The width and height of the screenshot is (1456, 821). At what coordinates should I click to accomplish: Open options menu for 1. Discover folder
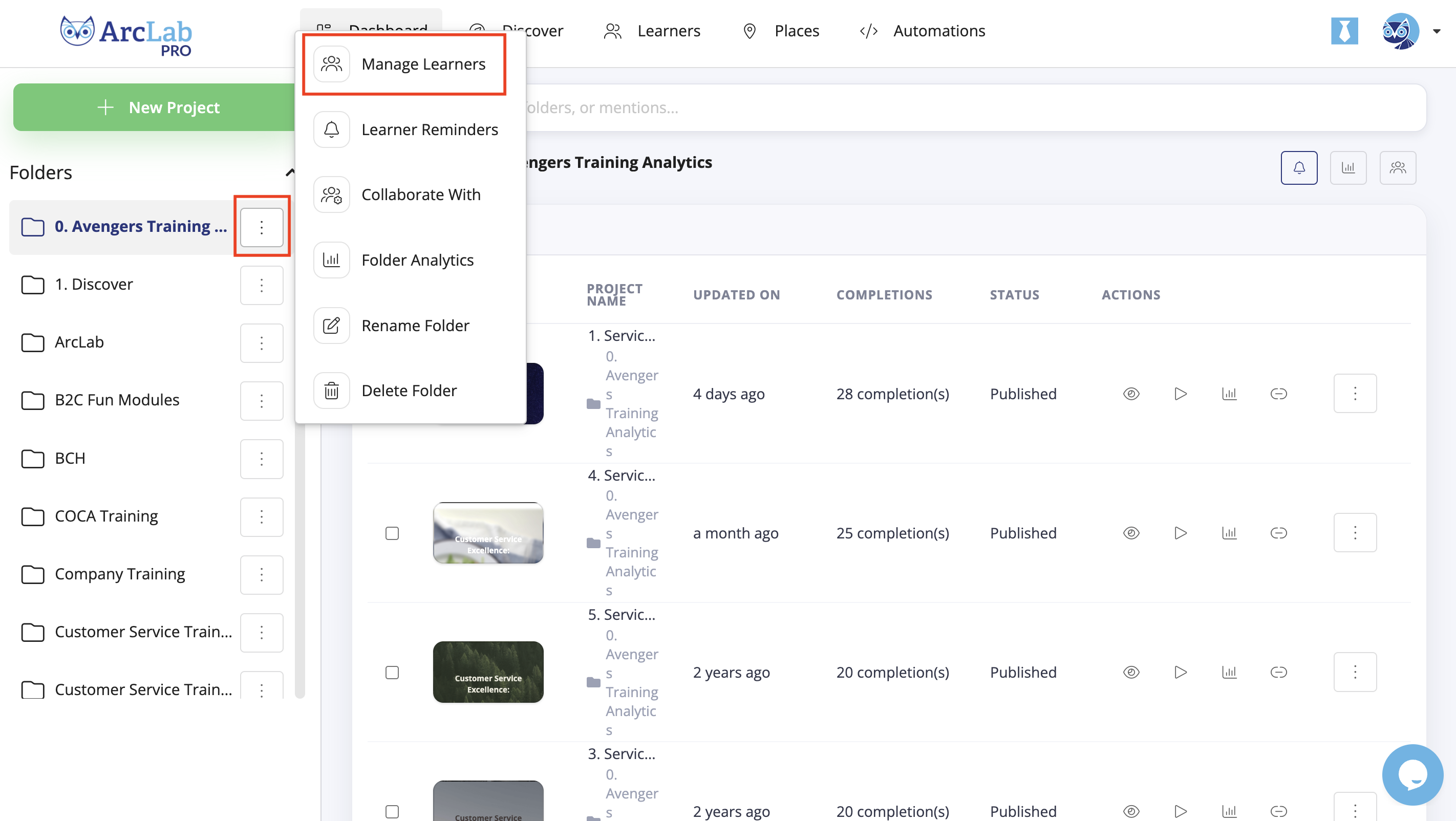point(261,285)
